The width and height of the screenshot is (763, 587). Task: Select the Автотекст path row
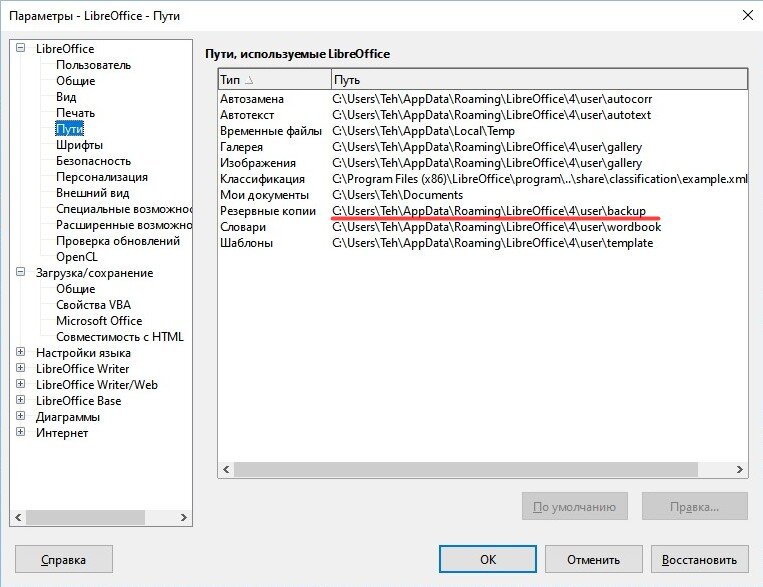pyautogui.click(x=483, y=115)
